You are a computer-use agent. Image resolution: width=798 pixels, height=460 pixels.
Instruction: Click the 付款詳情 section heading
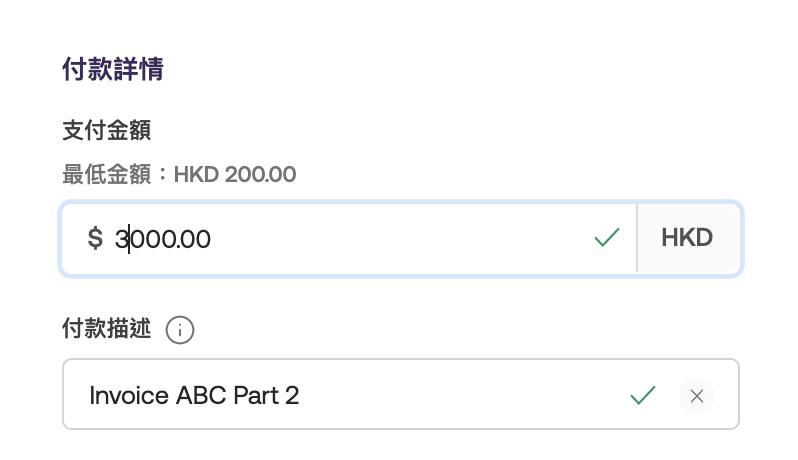[x=113, y=70]
